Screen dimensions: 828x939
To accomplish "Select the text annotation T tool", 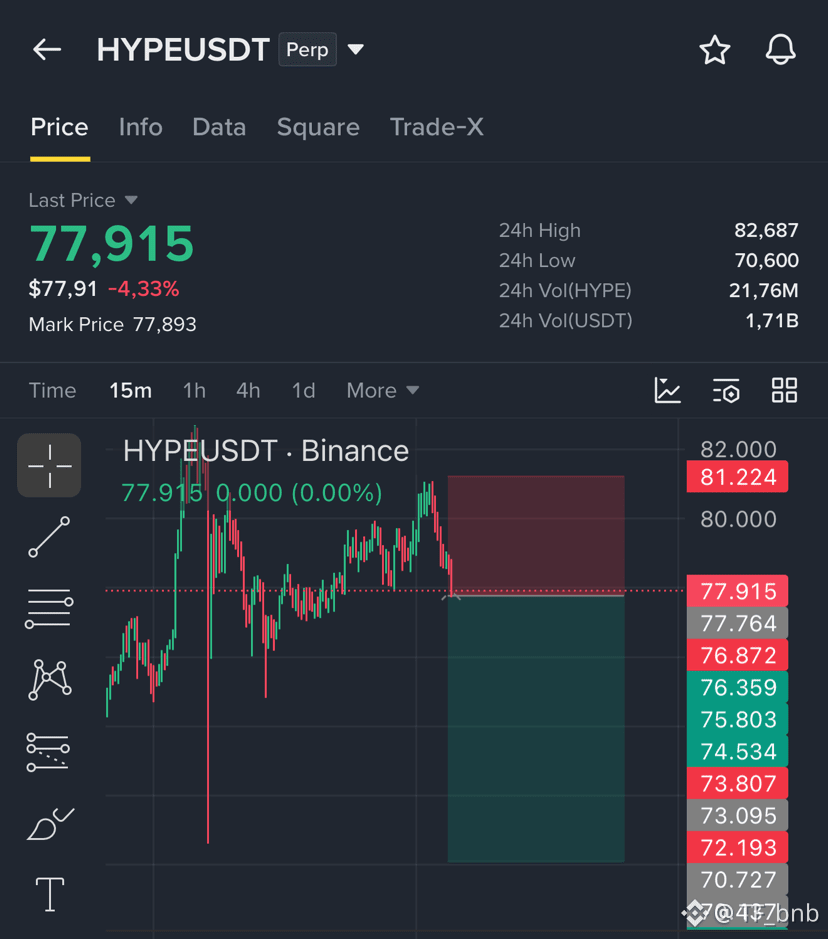I will (50, 894).
